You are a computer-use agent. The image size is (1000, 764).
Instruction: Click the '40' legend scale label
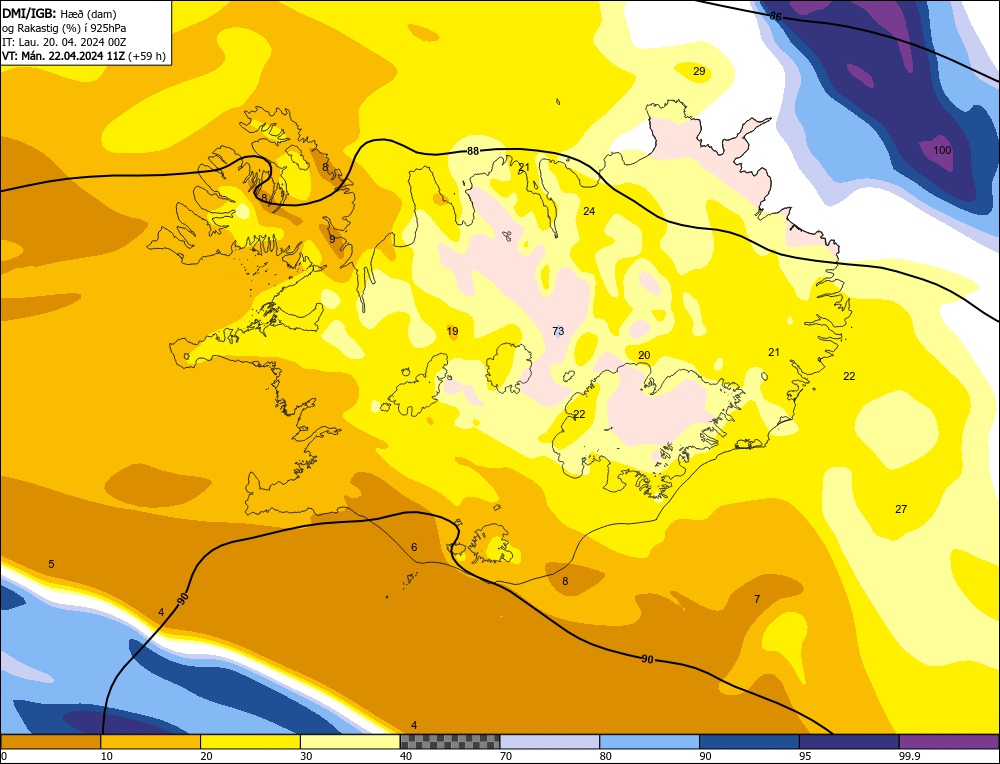(x=406, y=756)
